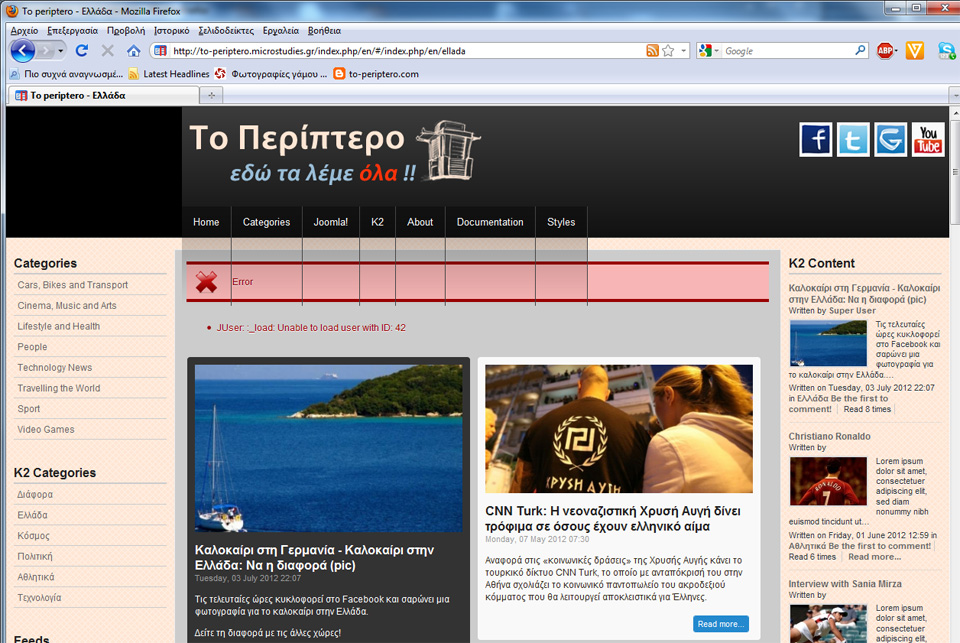Open the Τεχνολογία K2 category
Viewport: 960px width, 643px height.
(x=39, y=598)
